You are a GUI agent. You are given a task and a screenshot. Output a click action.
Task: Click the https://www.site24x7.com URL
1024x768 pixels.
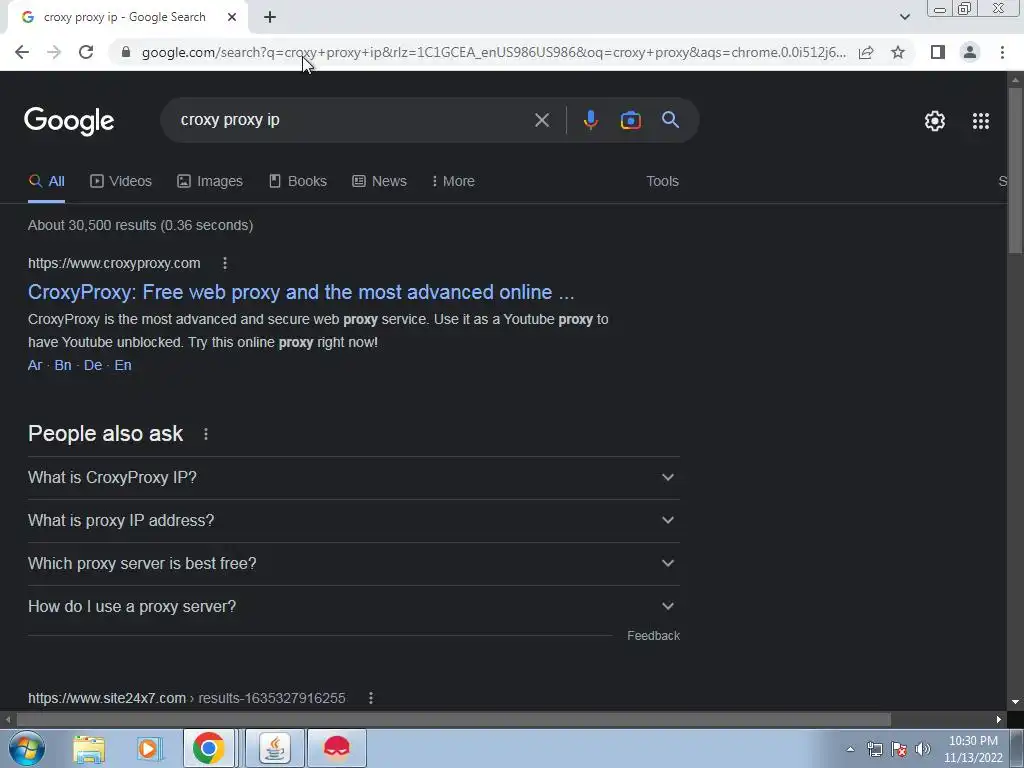[x=107, y=698]
